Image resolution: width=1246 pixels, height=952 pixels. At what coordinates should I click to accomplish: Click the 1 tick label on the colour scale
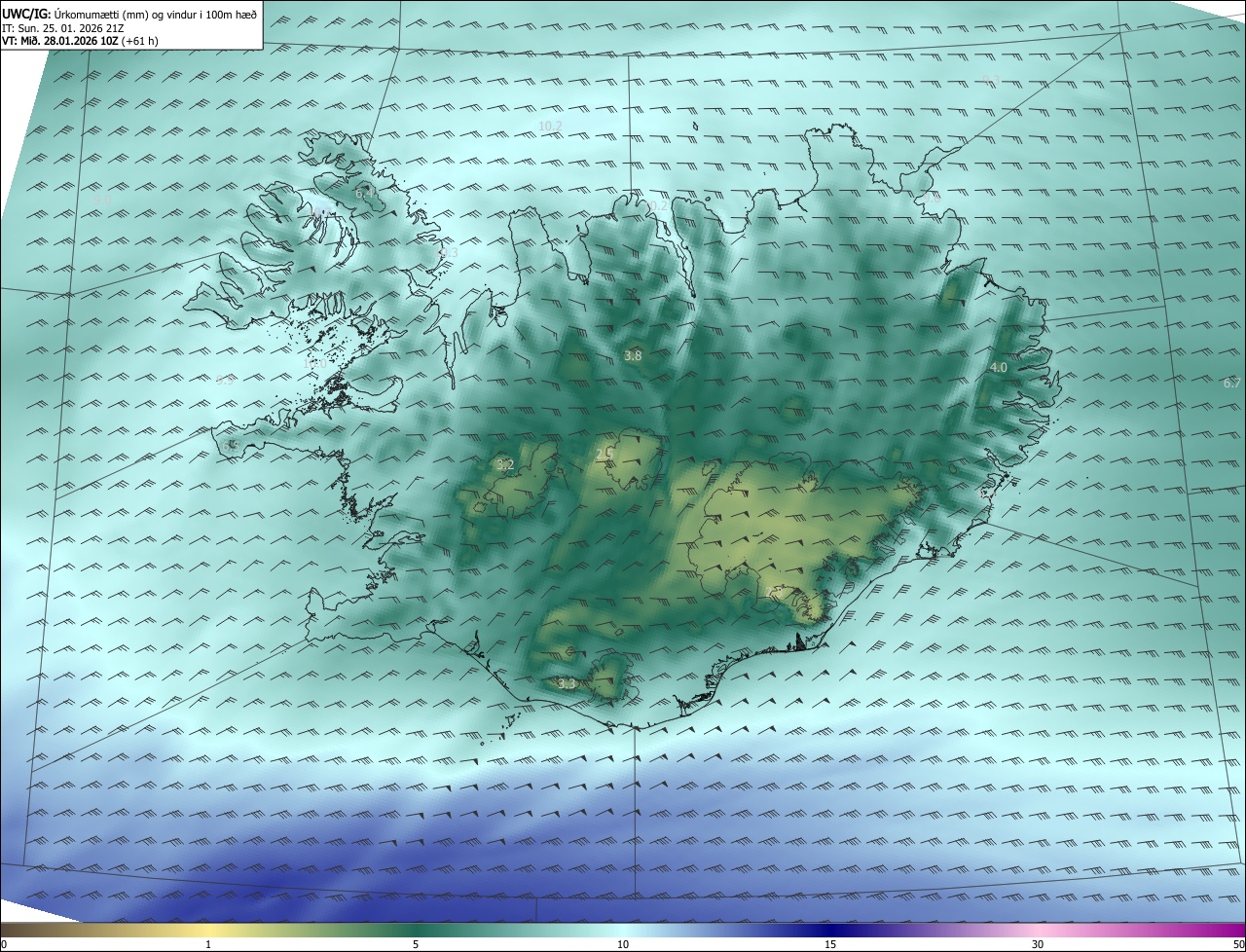(x=208, y=944)
